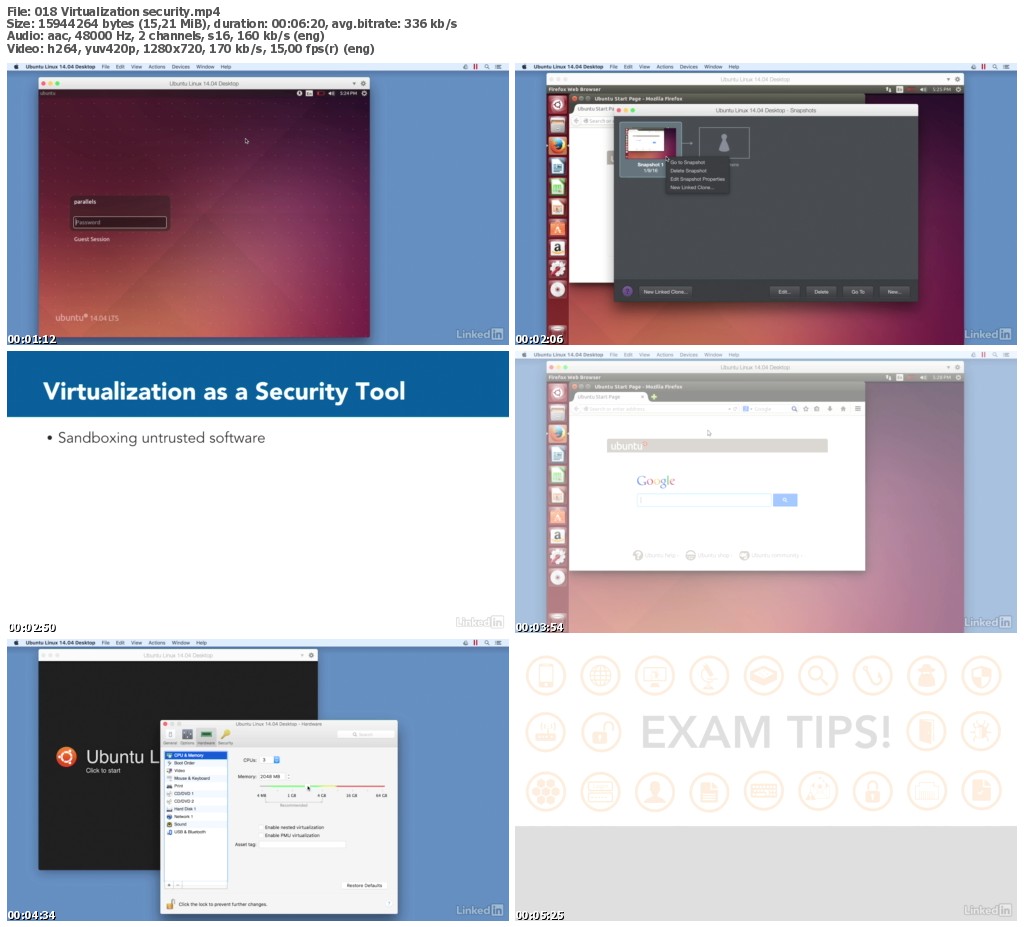
Task: Click Google search box on Ubuntu Start Page
Action: (x=704, y=500)
